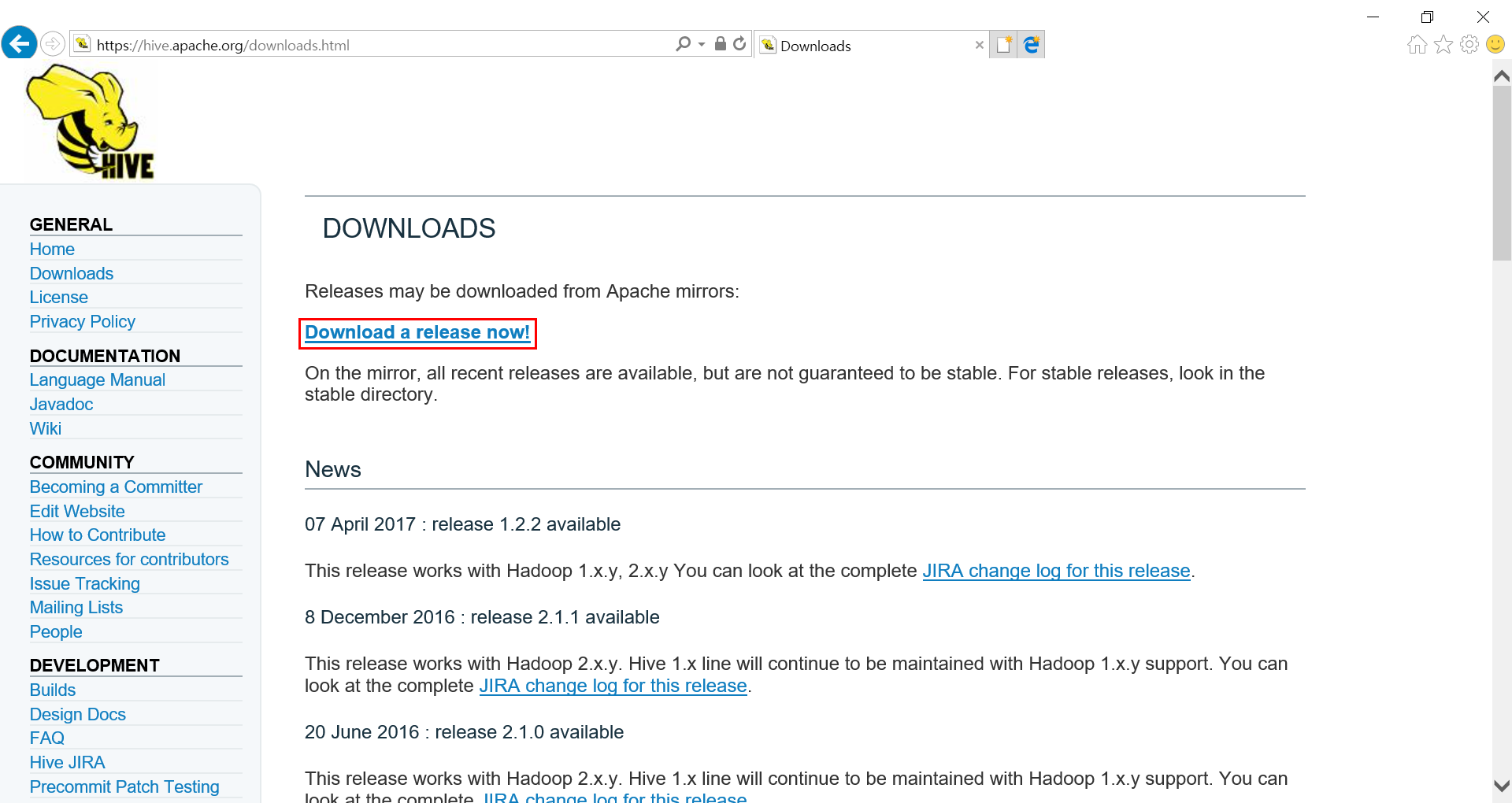Click the GENERAL sidebar heading
Image resolution: width=1512 pixels, height=803 pixels.
coord(71,225)
